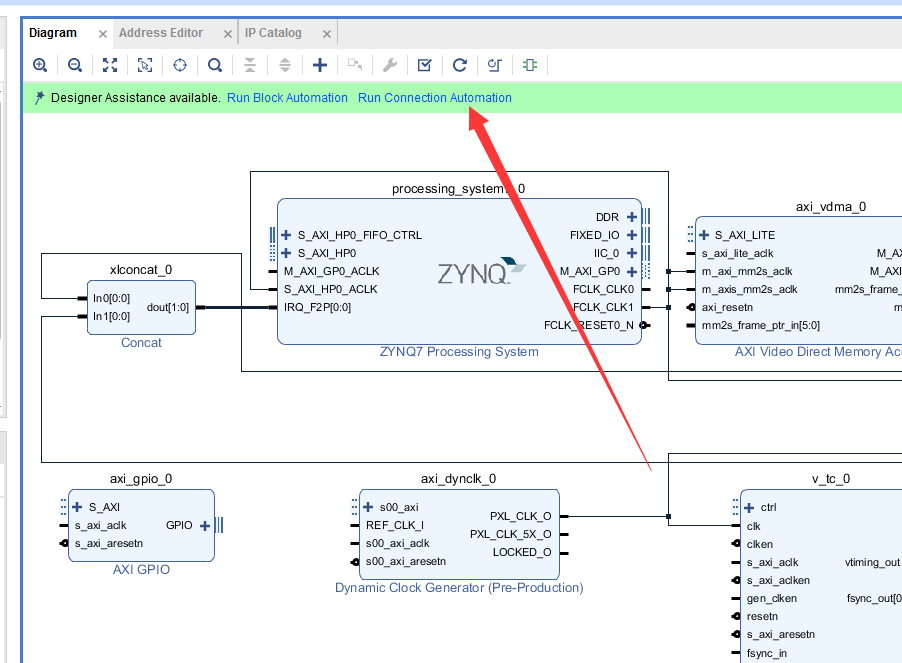Open the Address Editor tab
This screenshot has height=663, width=902.
tap(161, 33)
